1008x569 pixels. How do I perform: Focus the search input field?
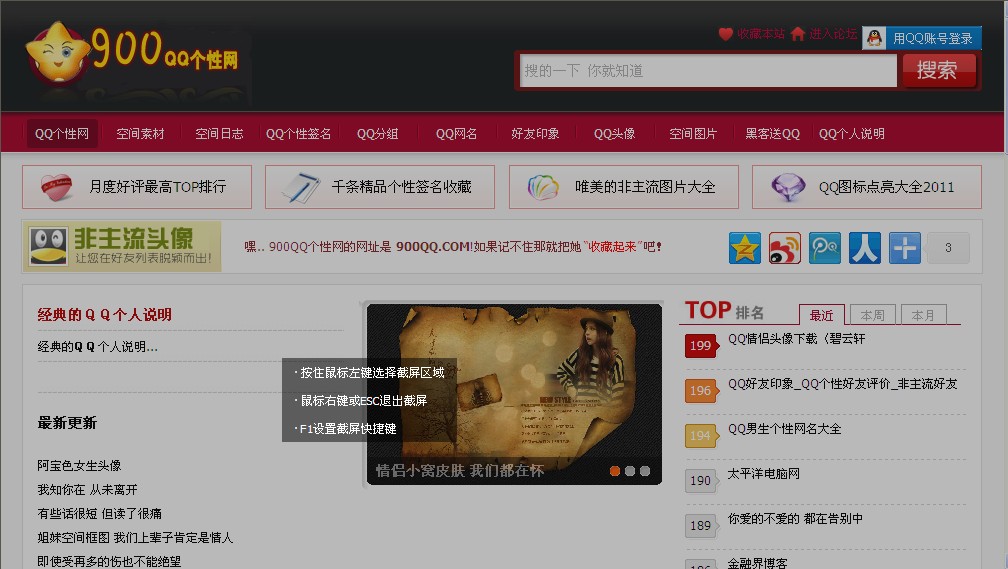(x=708, y=70)
